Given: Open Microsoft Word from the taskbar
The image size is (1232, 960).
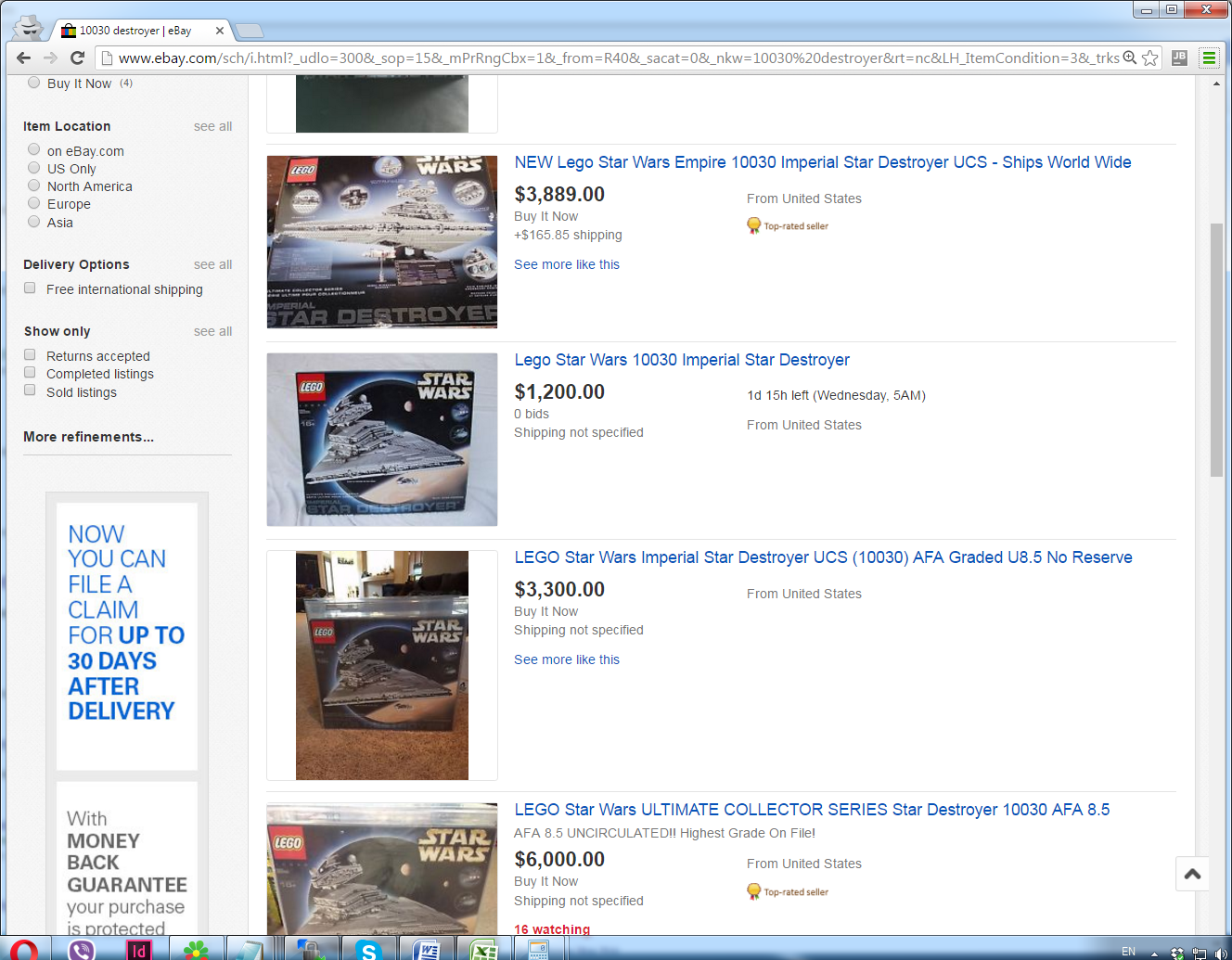Looking at the screenshot, I should pos(427,950).
